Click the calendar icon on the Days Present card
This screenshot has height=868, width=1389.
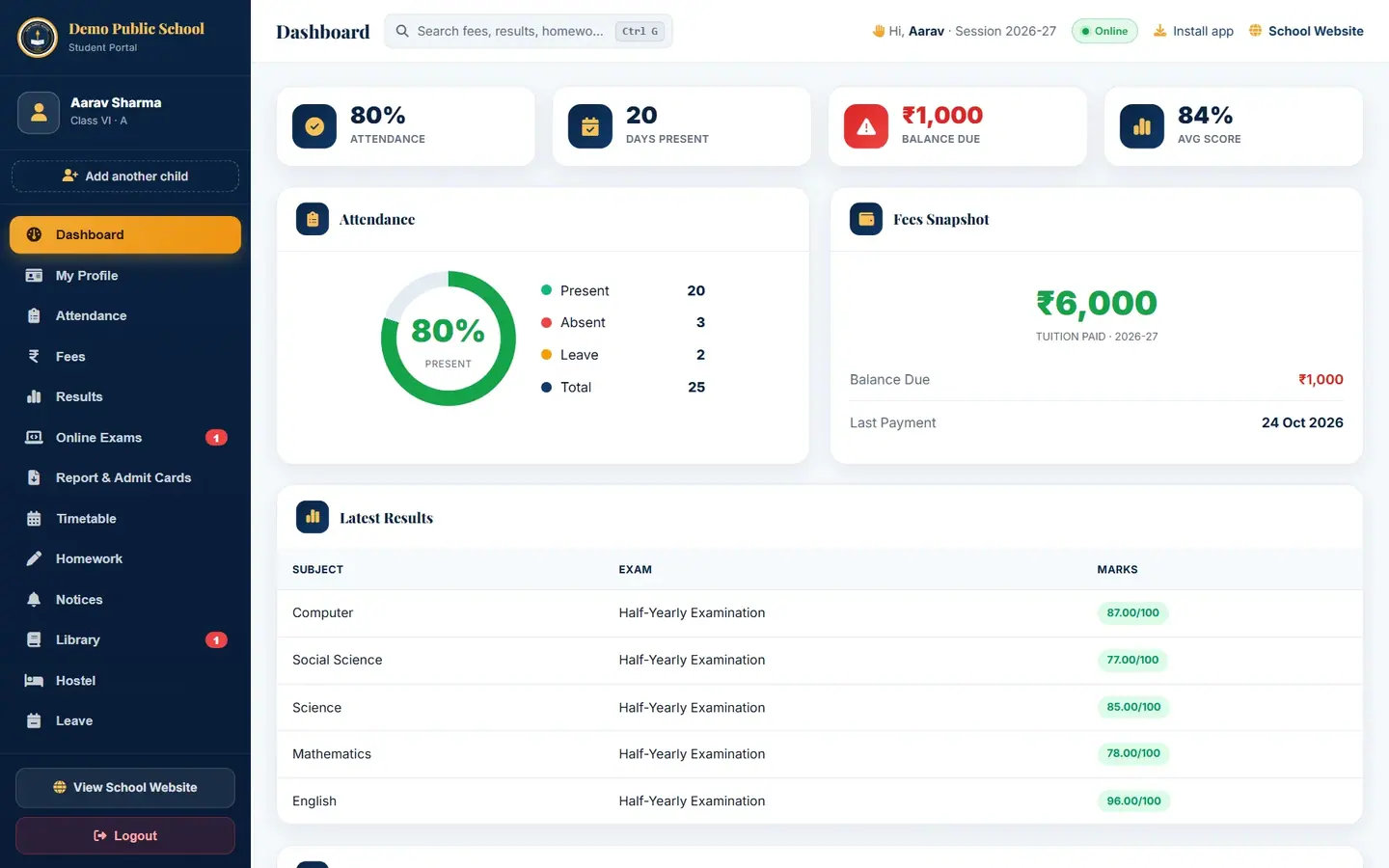[x=590, y=126]
